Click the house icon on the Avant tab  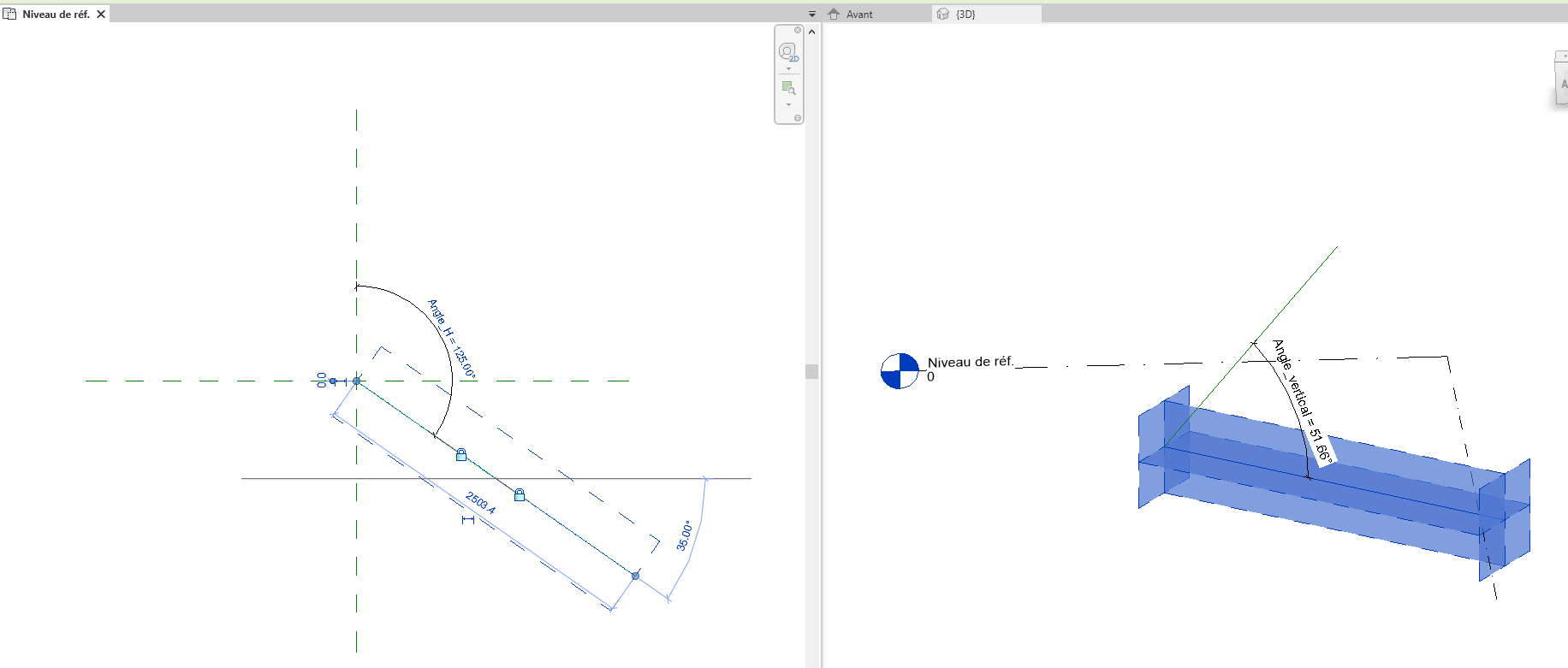click(x=834, y=15)
